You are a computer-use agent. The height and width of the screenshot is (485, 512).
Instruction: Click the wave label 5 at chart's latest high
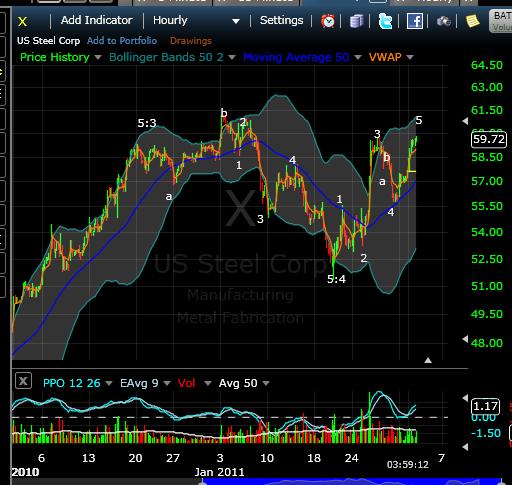[x=419, y=120]
